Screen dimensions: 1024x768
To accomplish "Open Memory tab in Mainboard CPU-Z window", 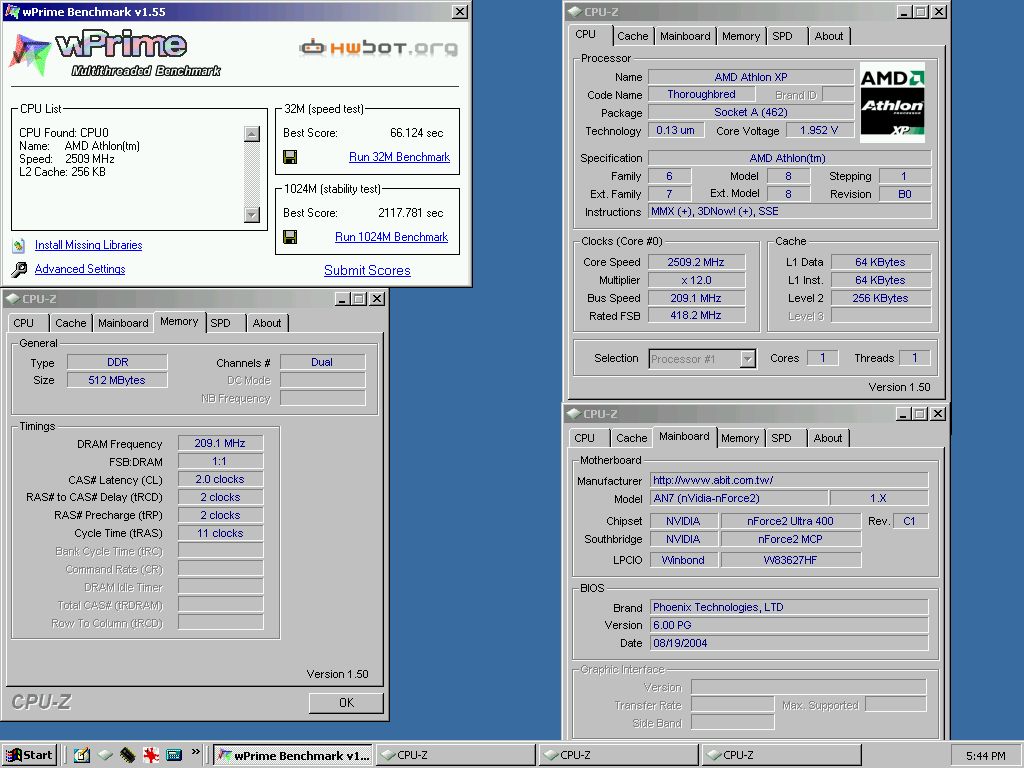I will coord(740,438).
